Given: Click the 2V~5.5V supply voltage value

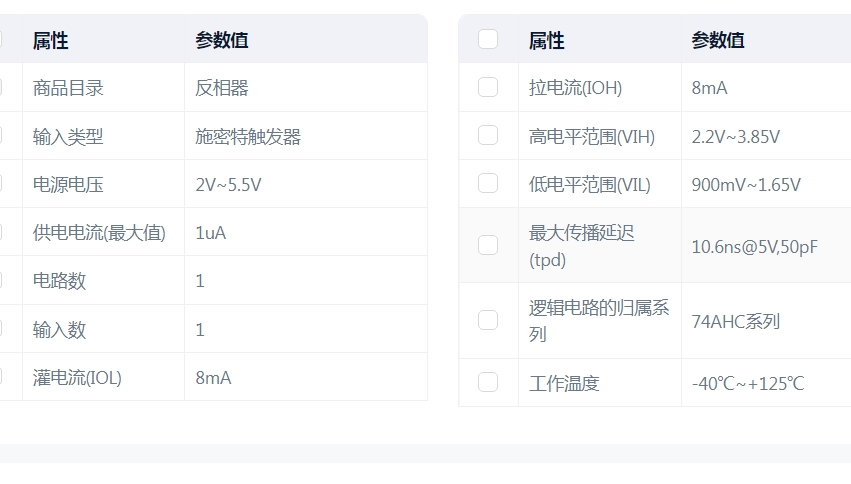Looking at the screenshot, I should 228,185.
